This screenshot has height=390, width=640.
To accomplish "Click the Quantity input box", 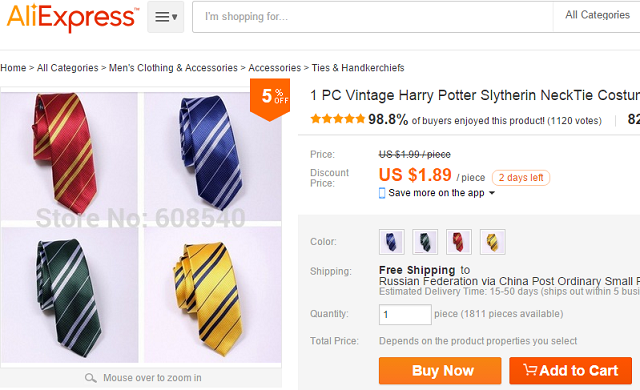I will (x=405, y=314).
